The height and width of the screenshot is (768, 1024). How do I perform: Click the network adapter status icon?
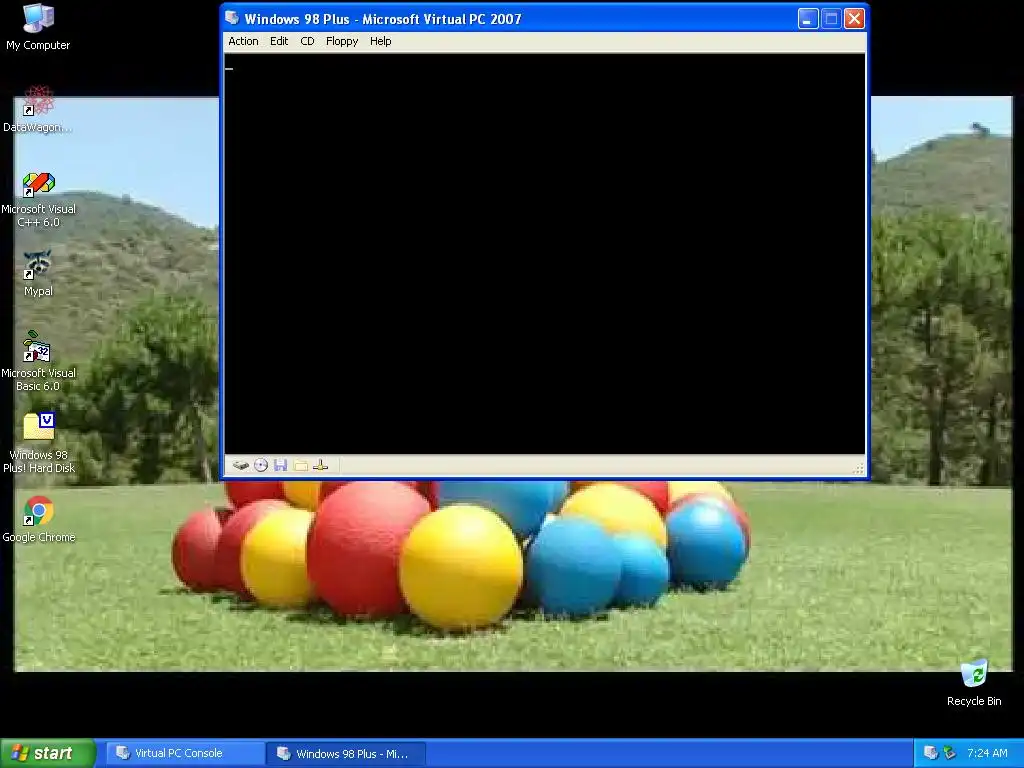320,465
